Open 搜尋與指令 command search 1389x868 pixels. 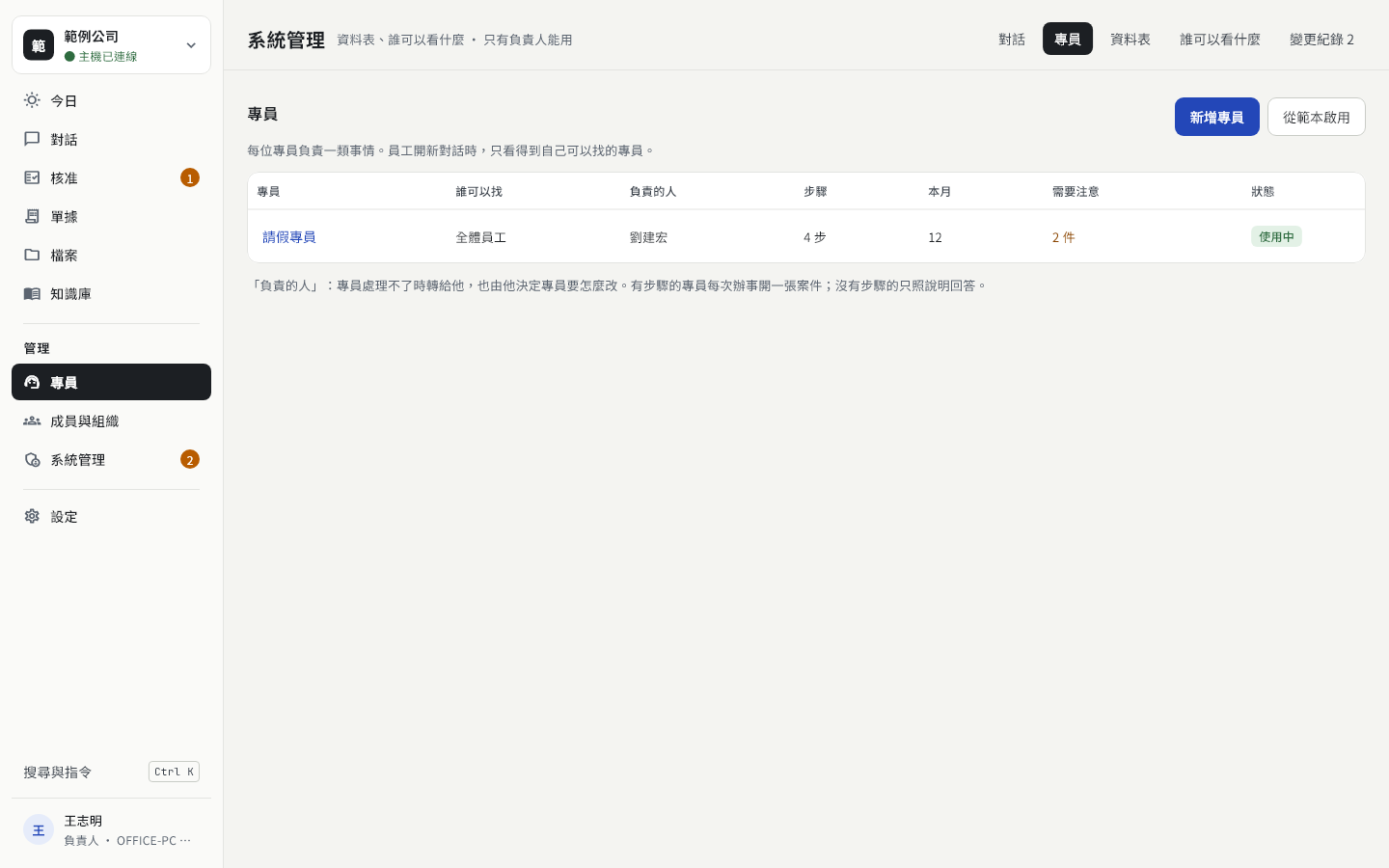coord(111,772)
